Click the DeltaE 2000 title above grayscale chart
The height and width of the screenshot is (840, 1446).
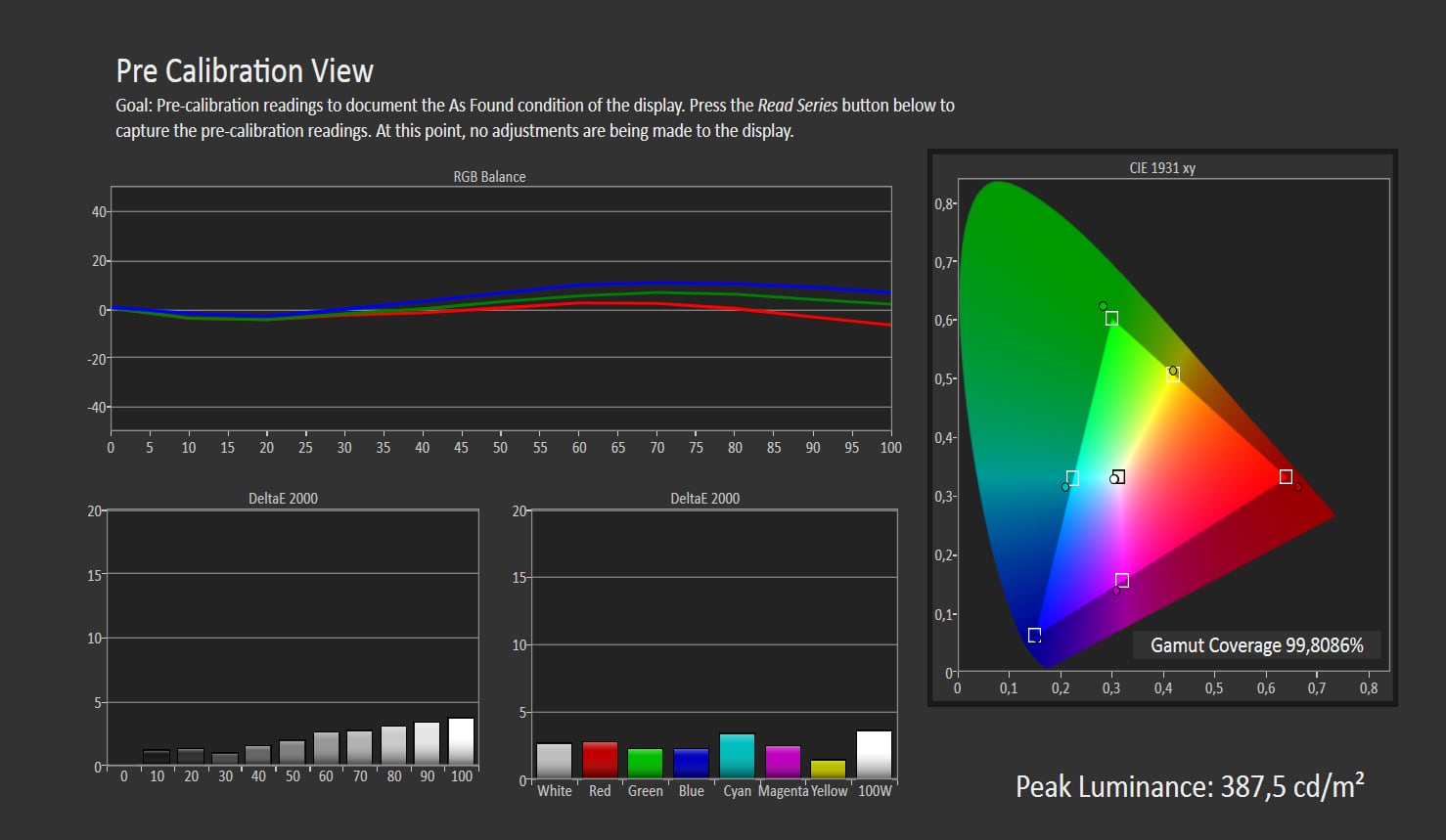point(283,499)
